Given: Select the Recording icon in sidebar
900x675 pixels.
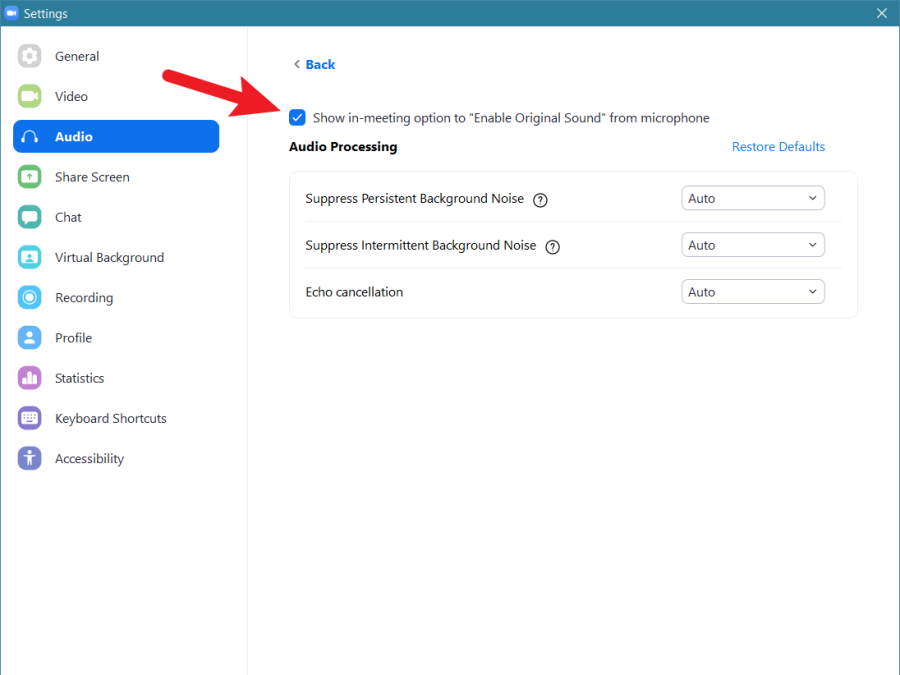Looking at the screenshot, I should [x=30, y=298].
